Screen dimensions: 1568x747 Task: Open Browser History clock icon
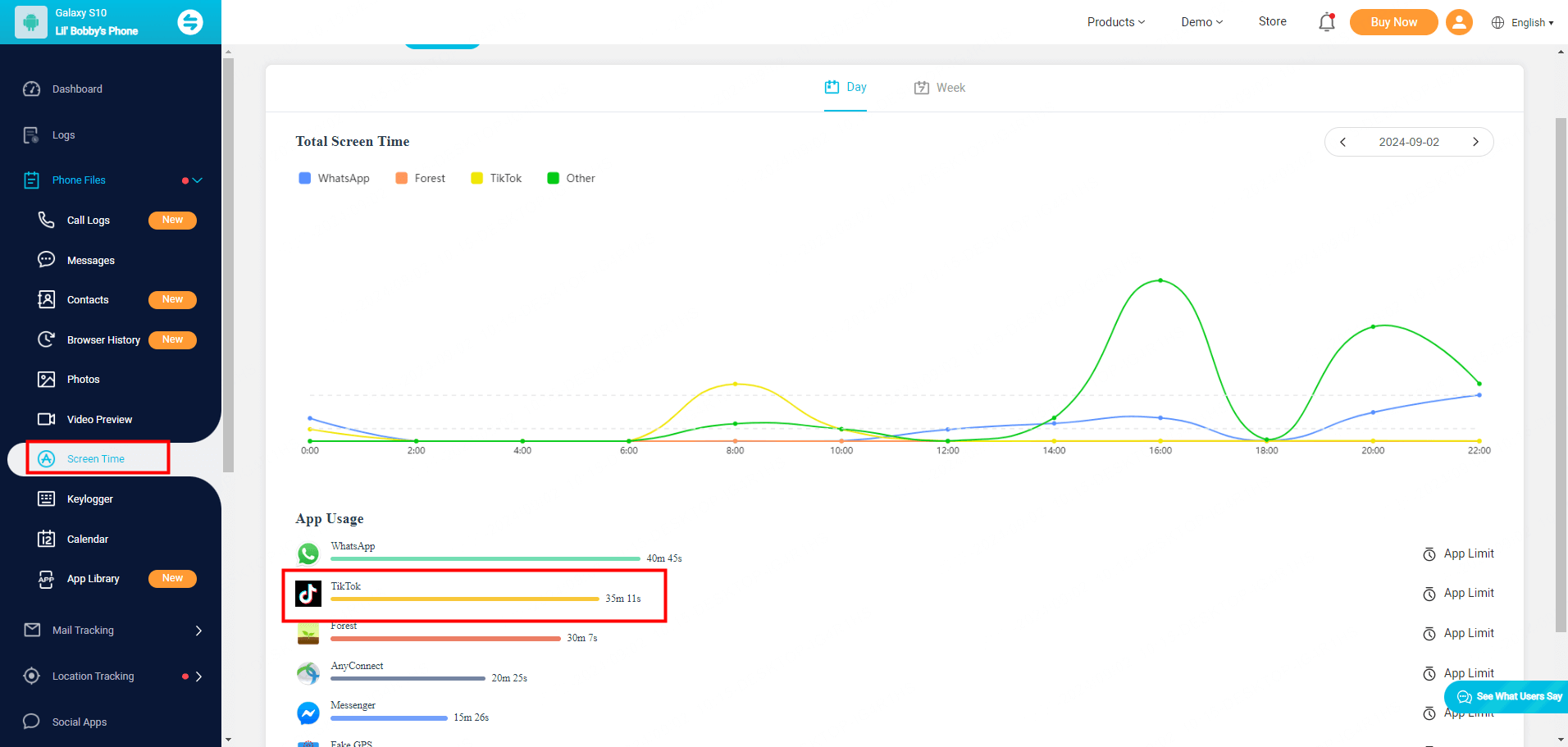click(47, 339)
